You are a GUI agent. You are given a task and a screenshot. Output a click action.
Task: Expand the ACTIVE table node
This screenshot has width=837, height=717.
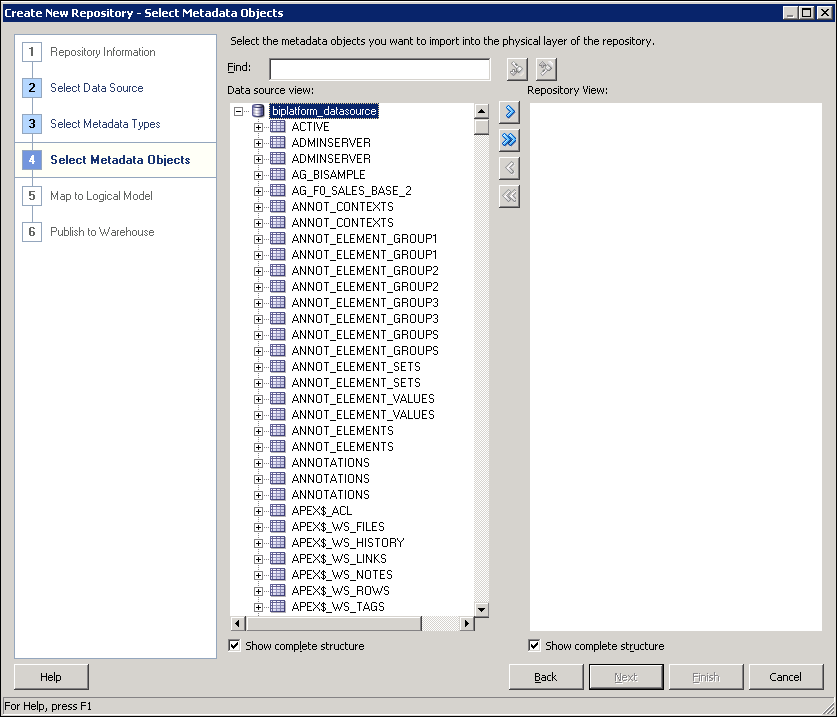coord(258,127)
